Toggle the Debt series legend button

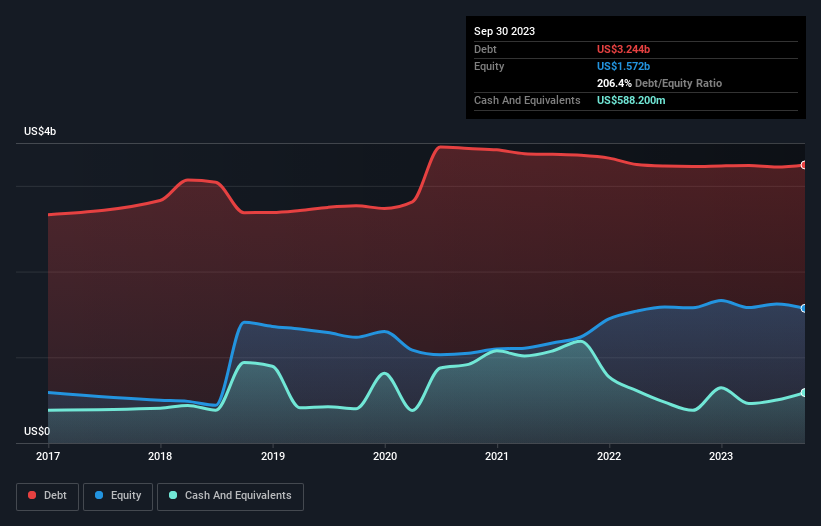click(x=47, y=496)
